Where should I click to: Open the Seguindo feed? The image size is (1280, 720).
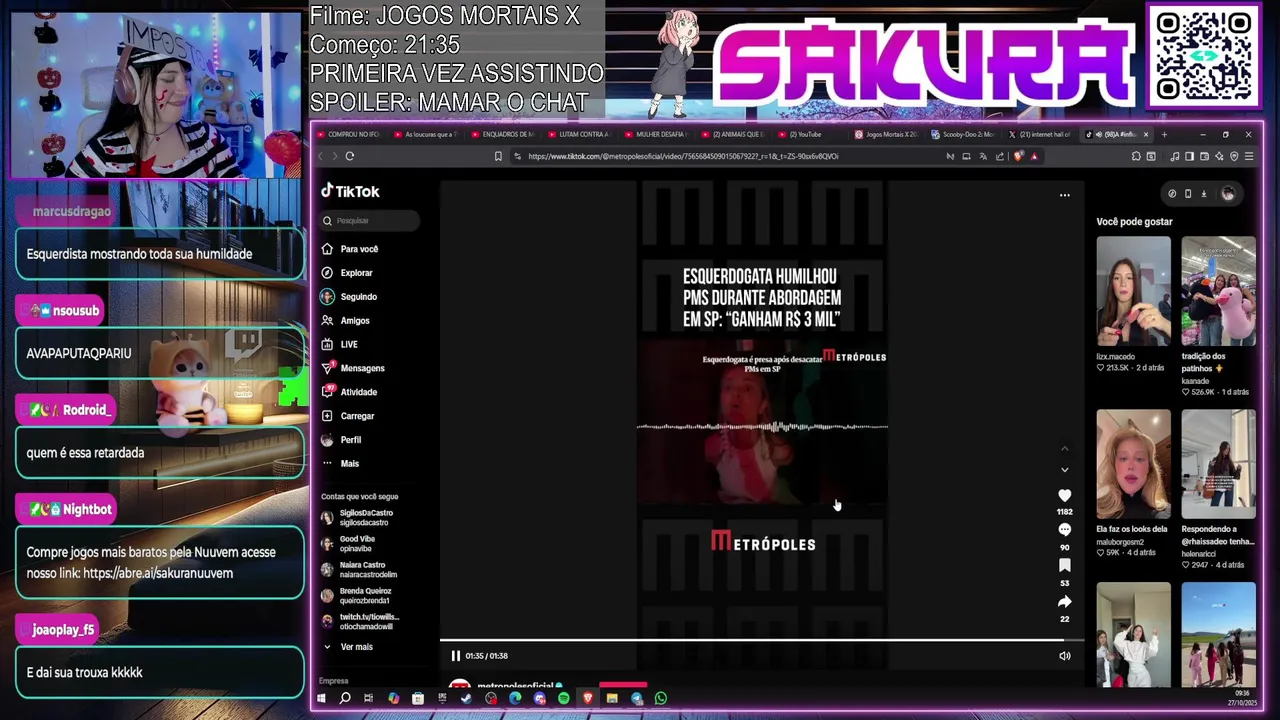(x=349, y=297)
